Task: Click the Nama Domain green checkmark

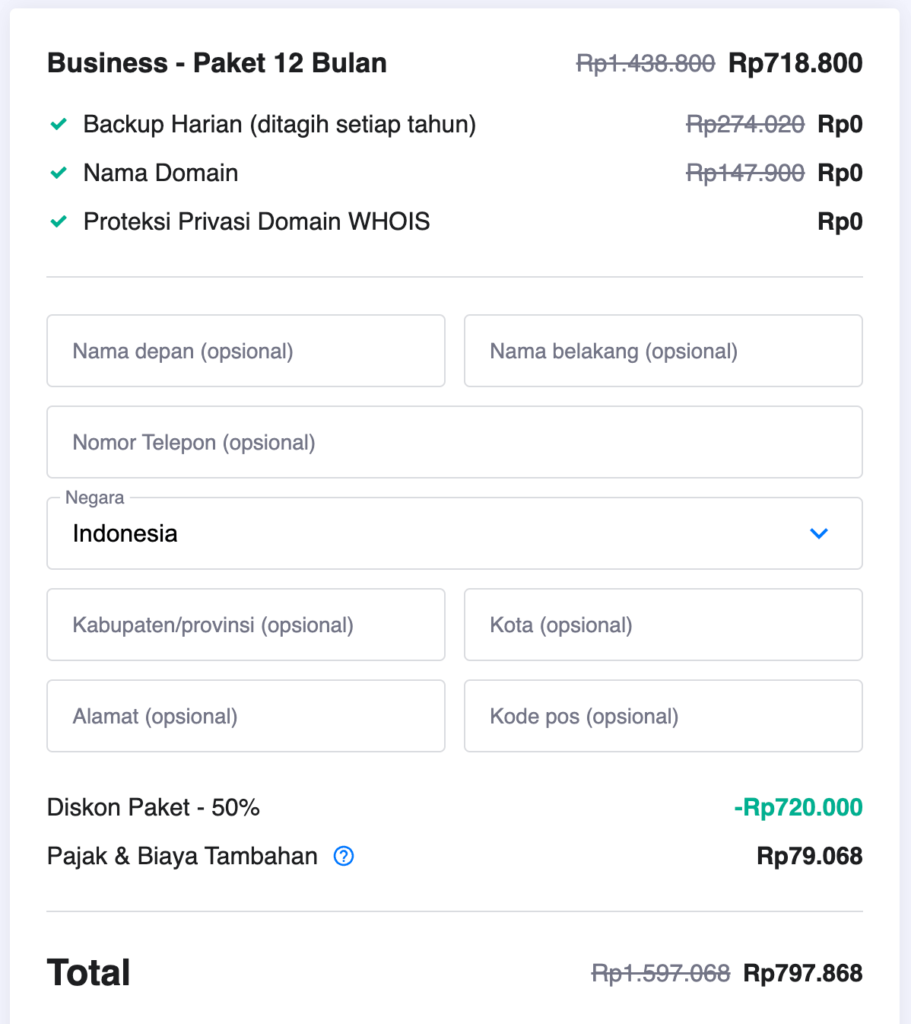Action: 59,173
